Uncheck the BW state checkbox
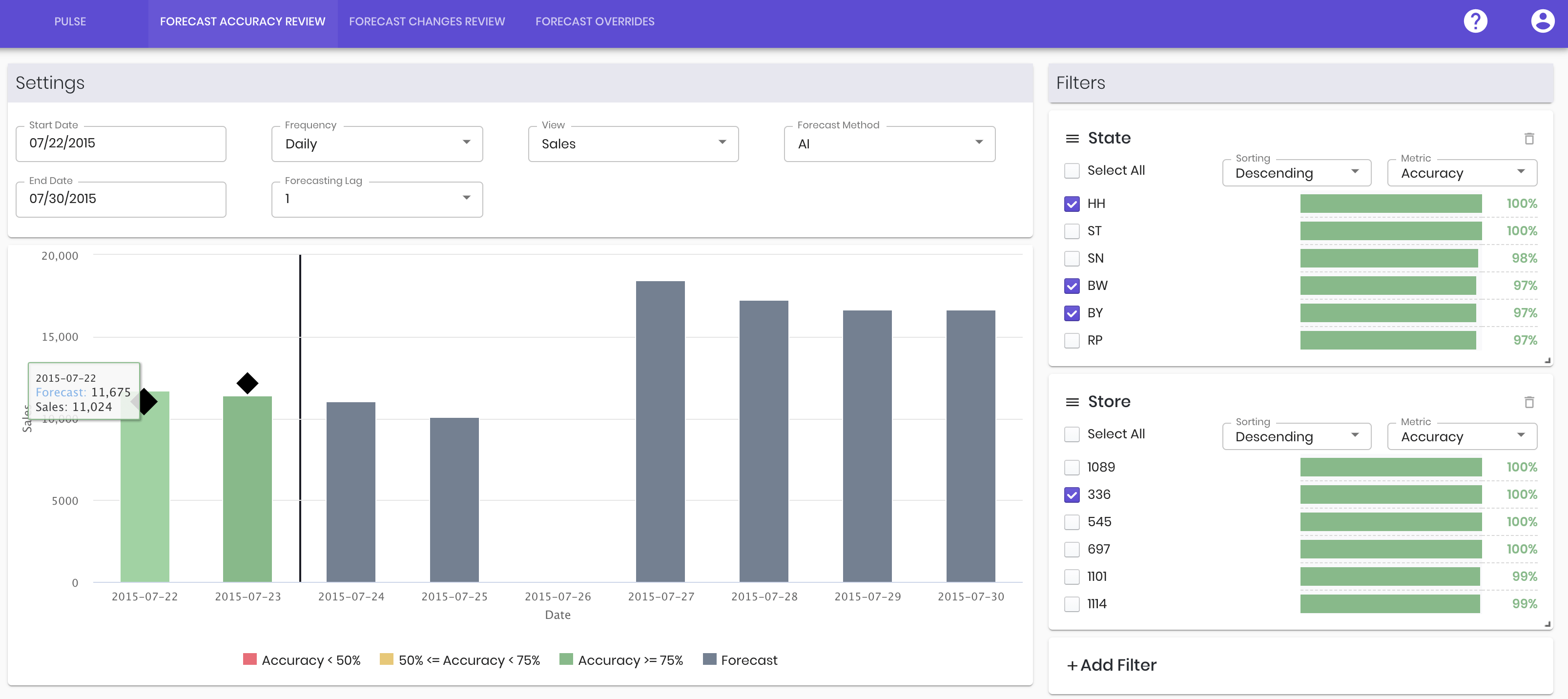The width and height of the screenshot is (1568, 699). point(1072,286)
